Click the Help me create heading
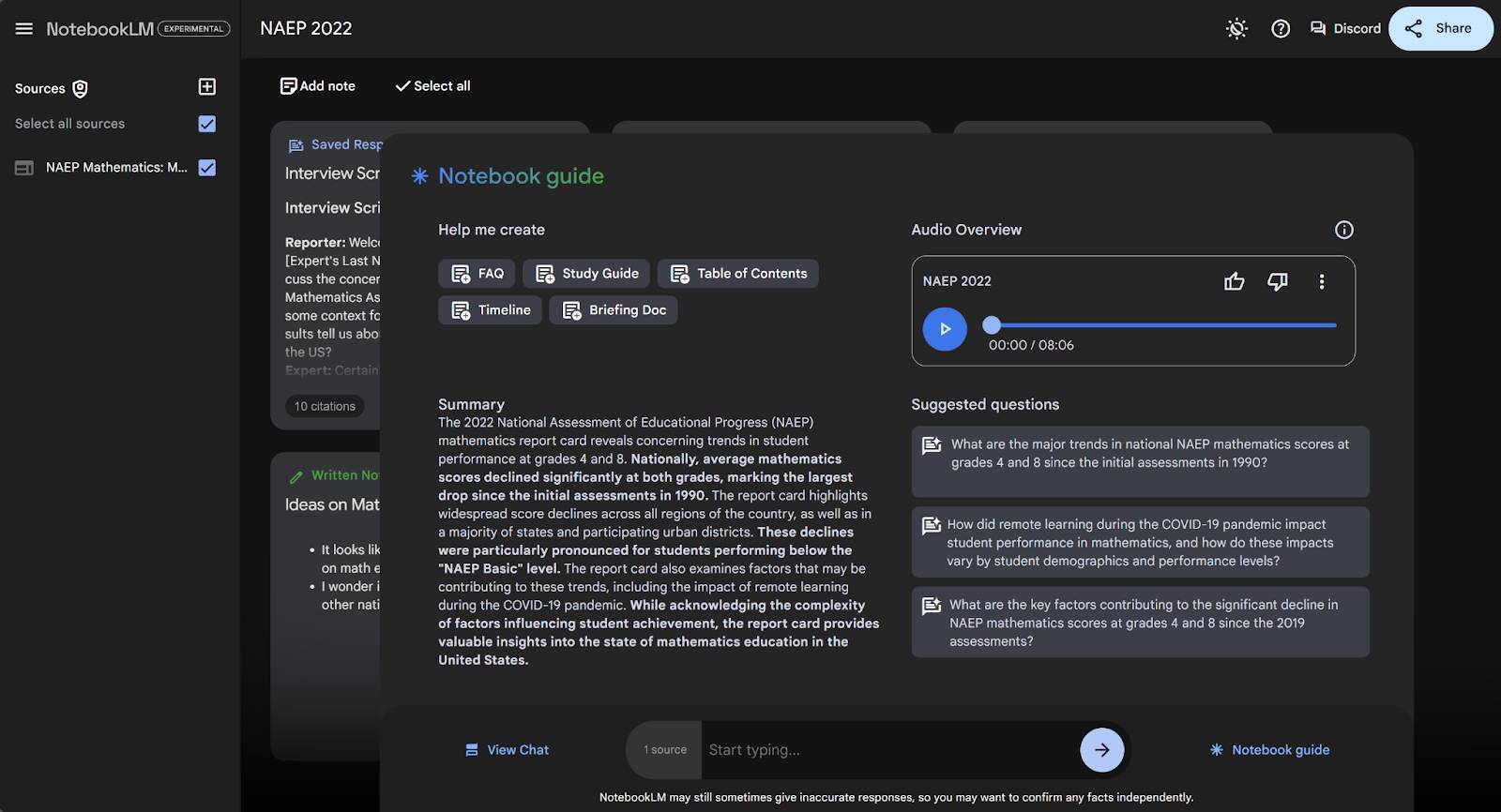The width and height of the screenshot is (1501, 812). coord(492,230)
